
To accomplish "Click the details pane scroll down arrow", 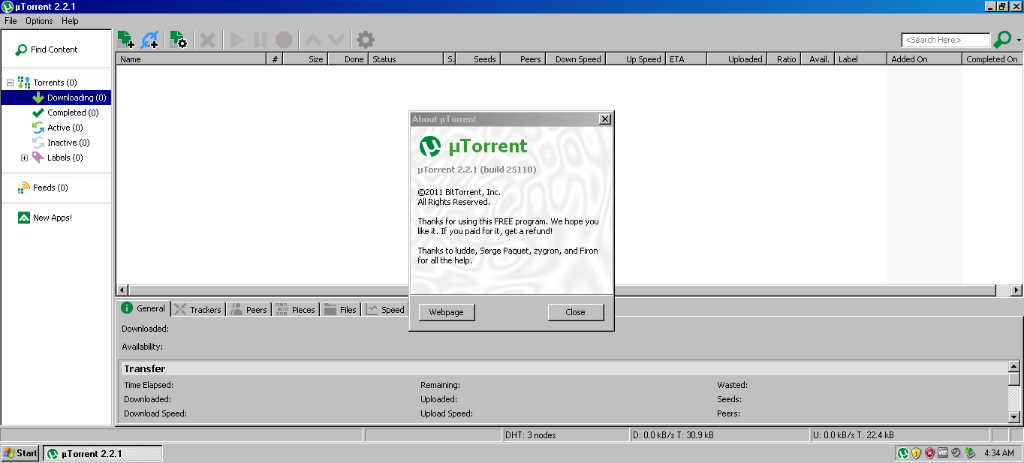I will pyautogui.click(x=1014, y=417).
